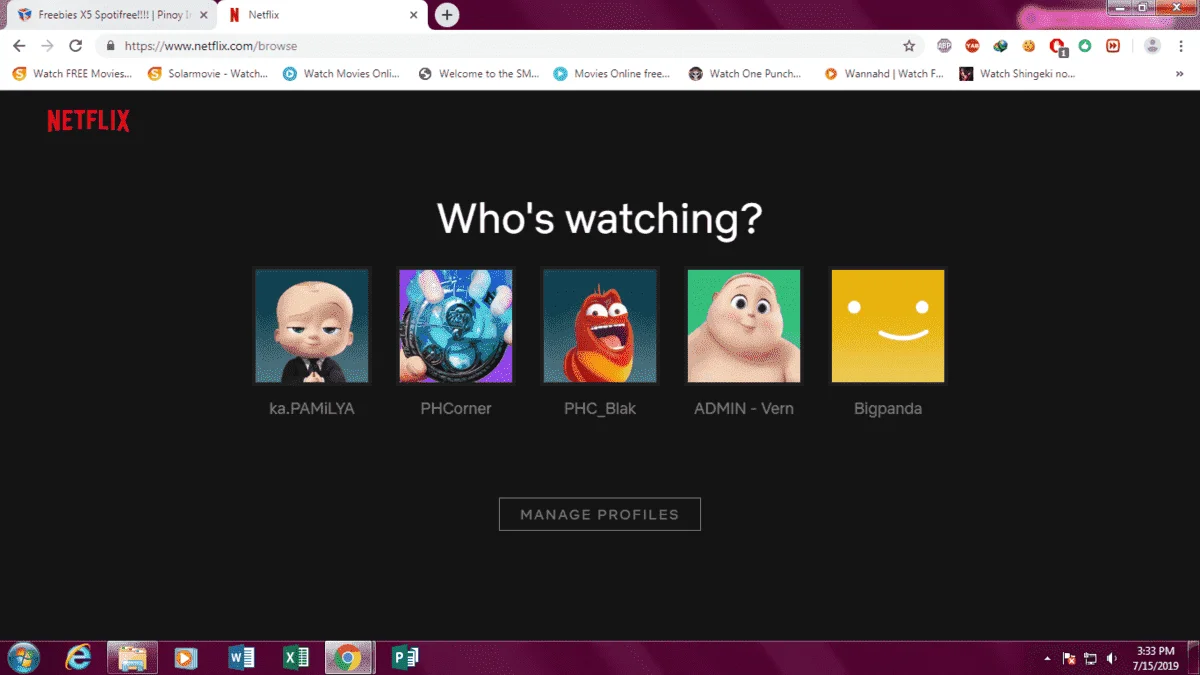1200x675 pixels.
Task: Open the Watch Movies Onli... bookmark
Action: pyautogui.click(x=341, y=74)
